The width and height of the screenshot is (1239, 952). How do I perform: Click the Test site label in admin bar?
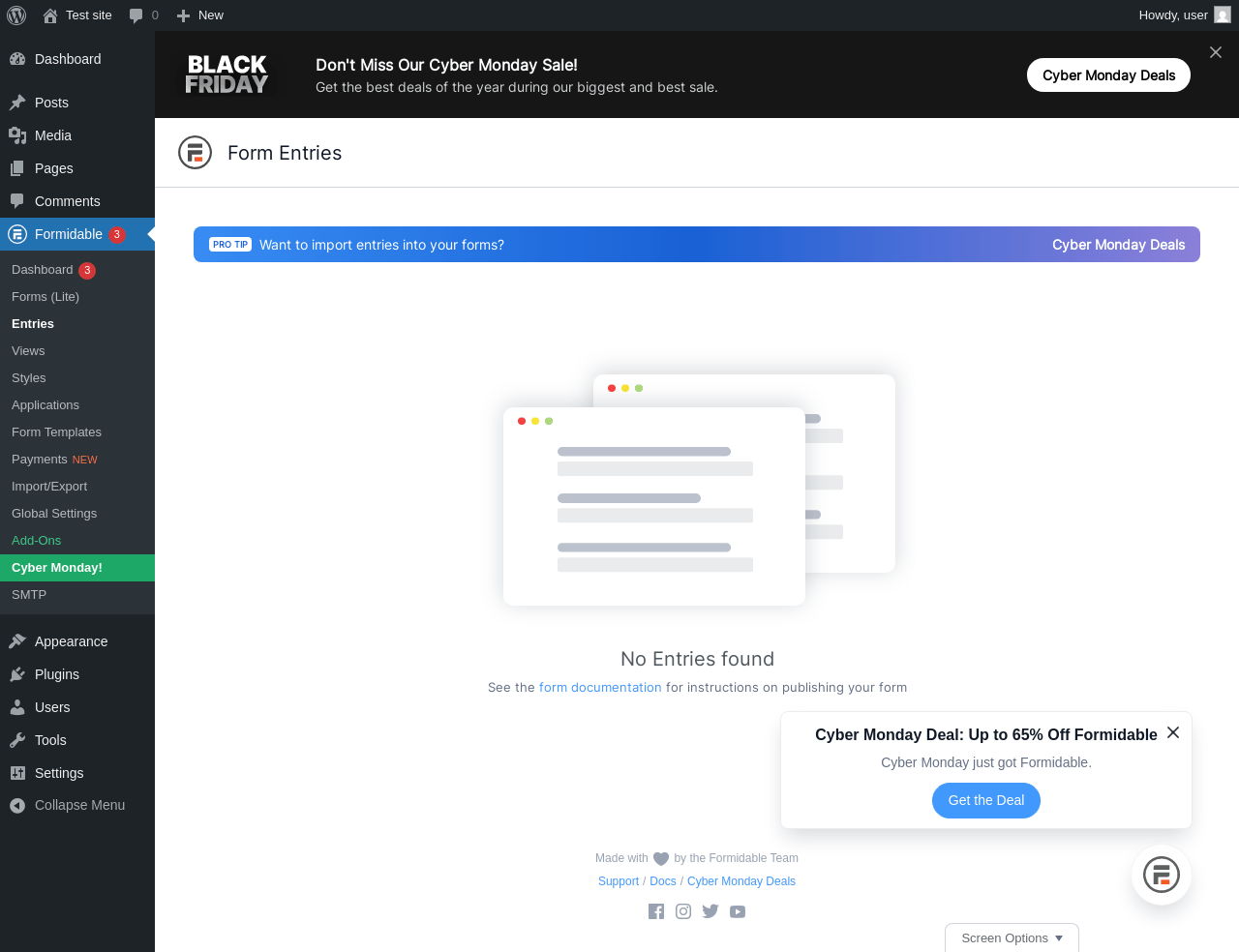click(89, 15)
